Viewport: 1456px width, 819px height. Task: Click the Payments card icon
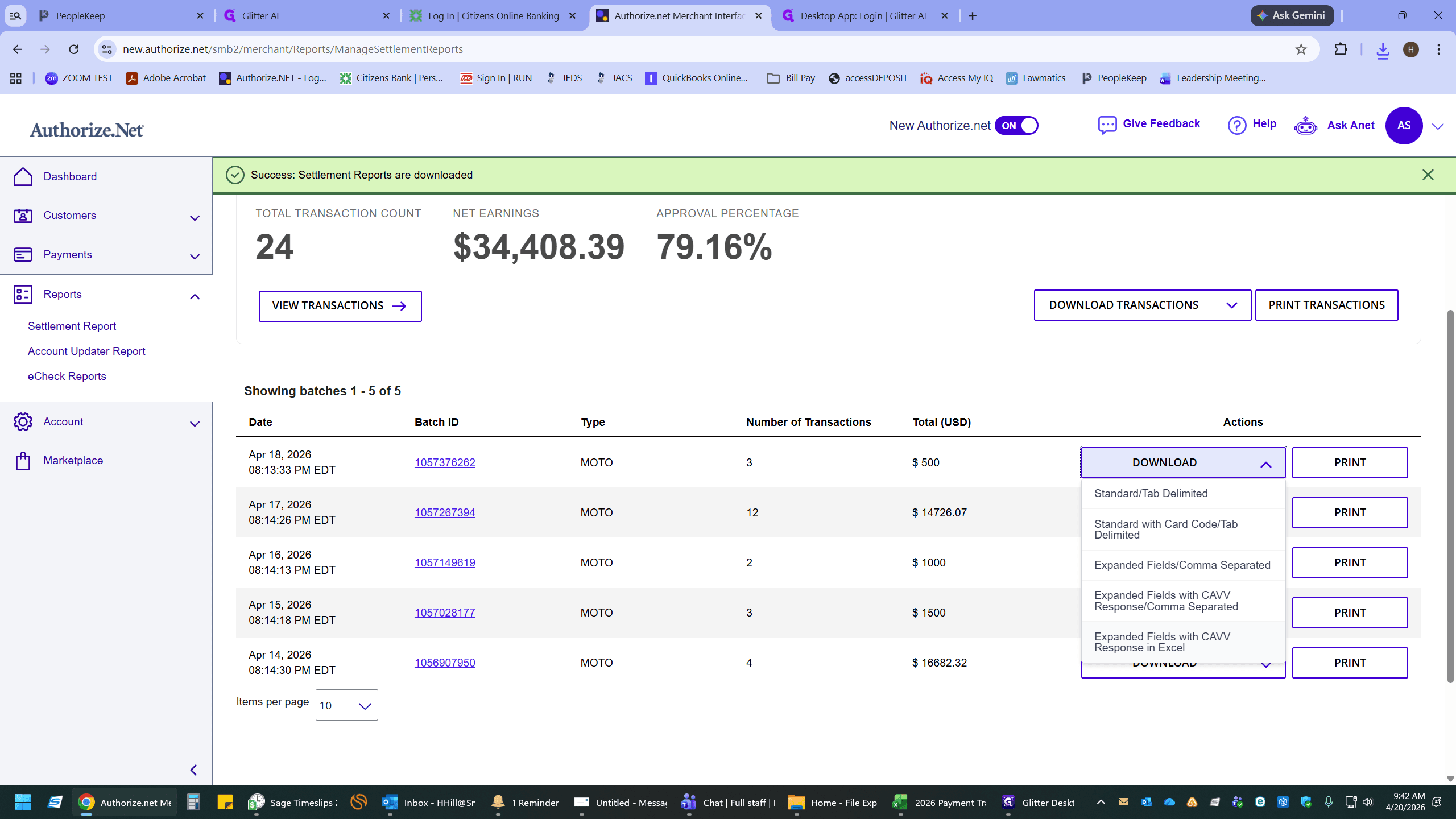coord(23,255)
